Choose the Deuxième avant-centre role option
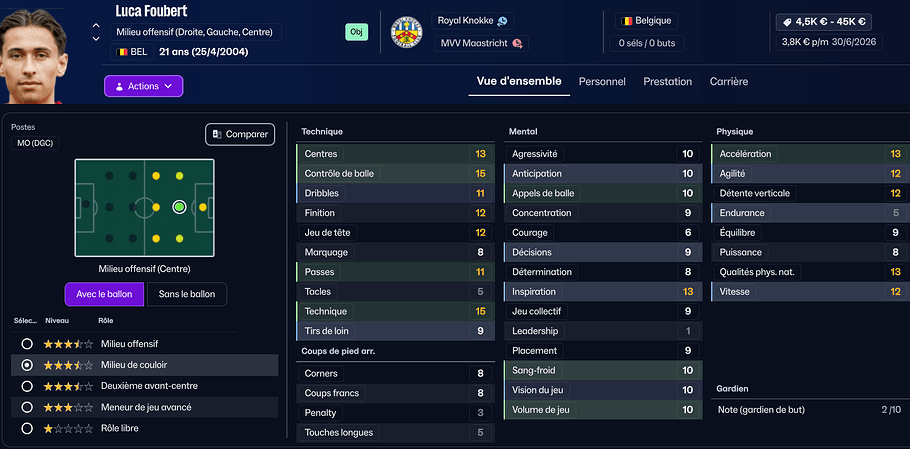The image size is (910, 449). [27, 386]
